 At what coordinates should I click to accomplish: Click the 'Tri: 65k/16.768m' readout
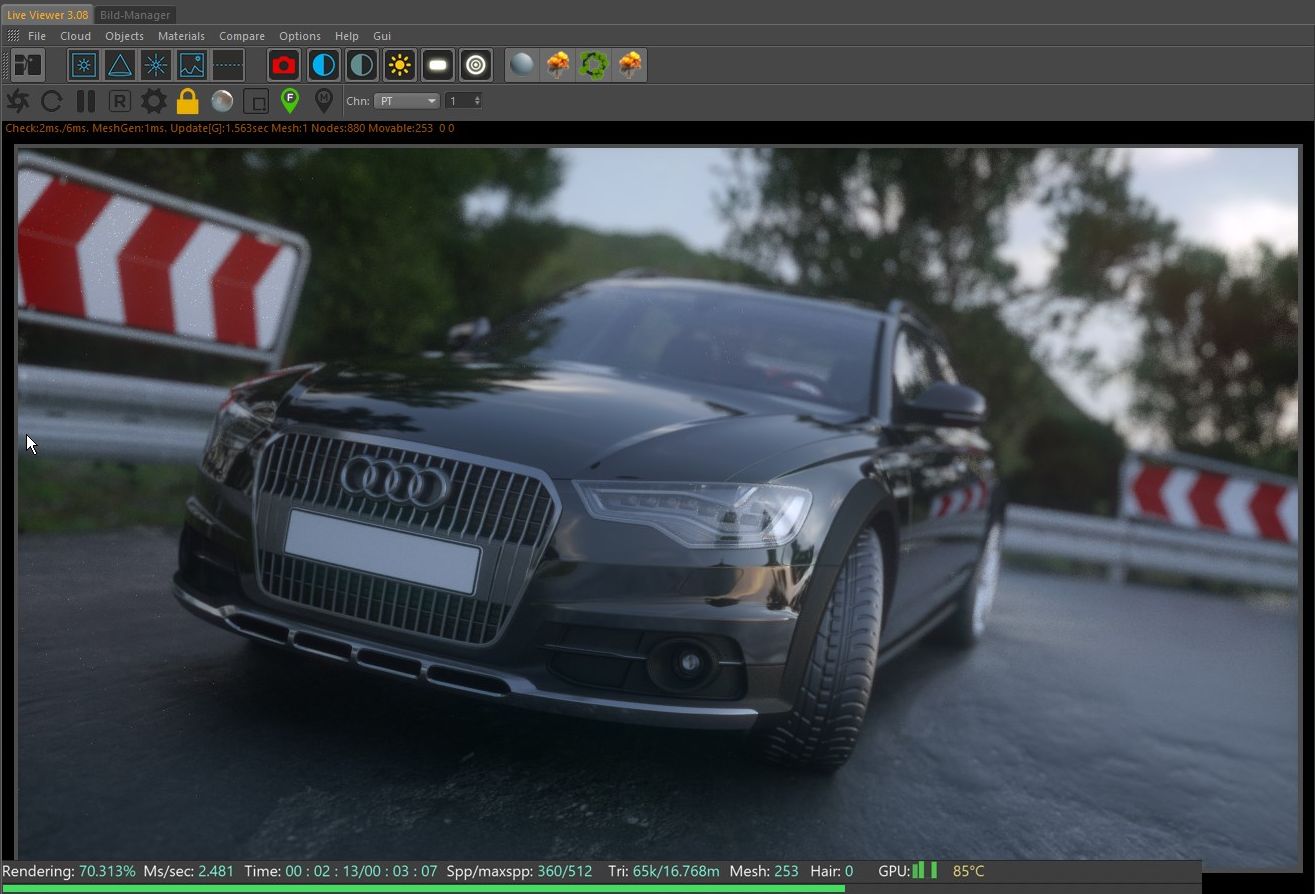point(663,871)
